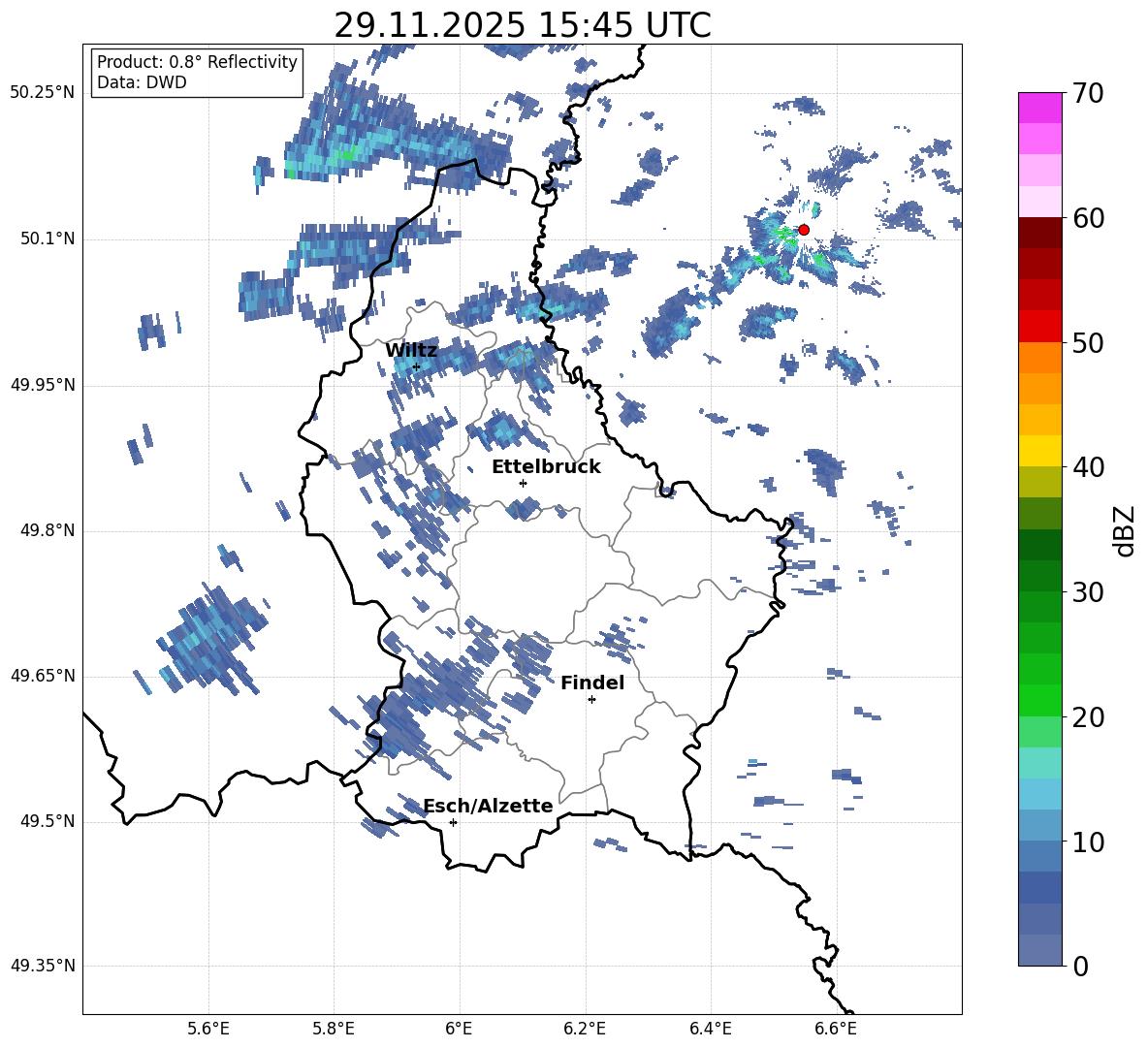Click the dBZ colorbar label
Screen dimensions: 1148x1048
(1125, 530)
